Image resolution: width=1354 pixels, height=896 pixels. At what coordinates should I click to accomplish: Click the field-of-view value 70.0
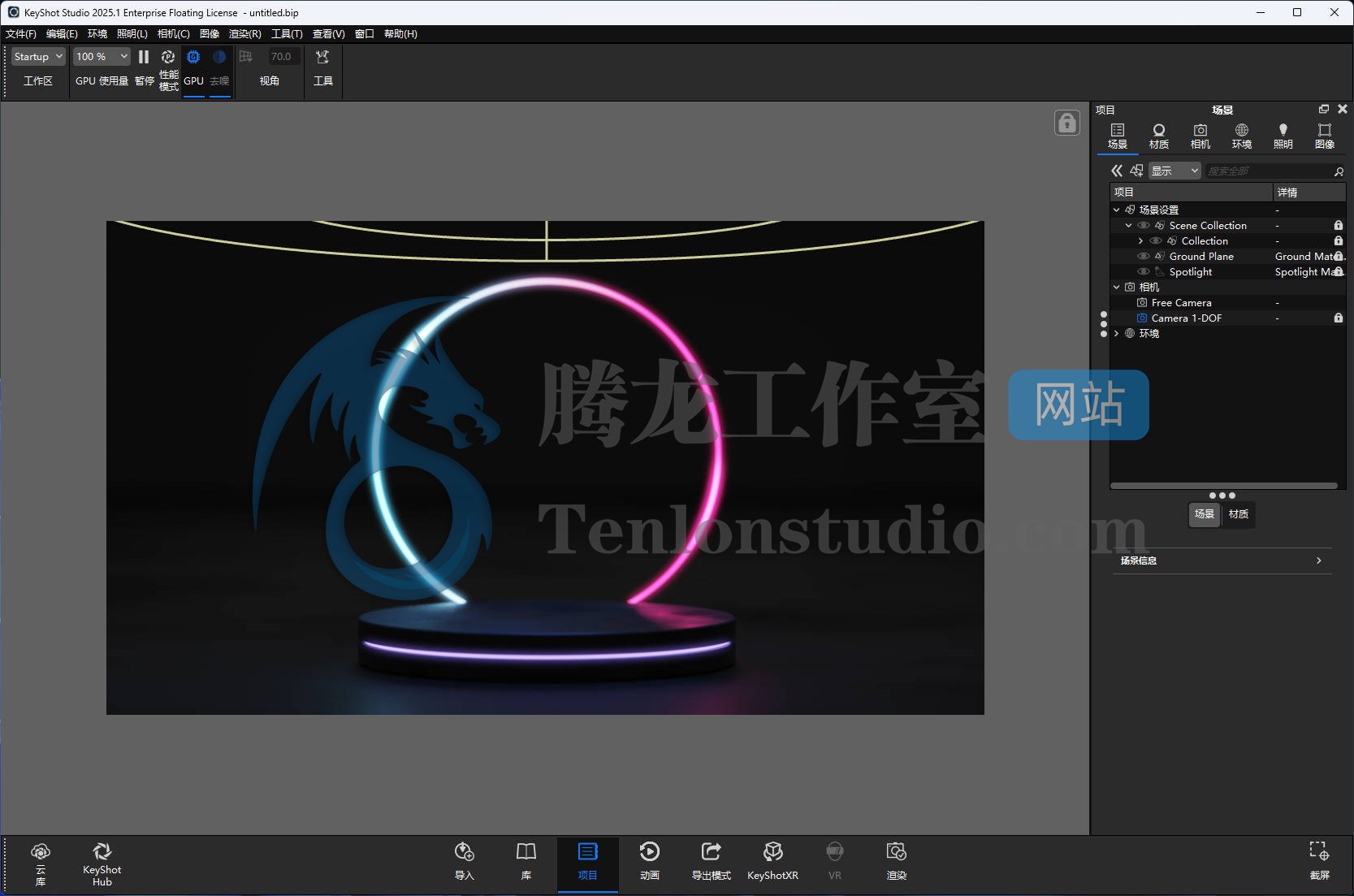tap(283, 57)
